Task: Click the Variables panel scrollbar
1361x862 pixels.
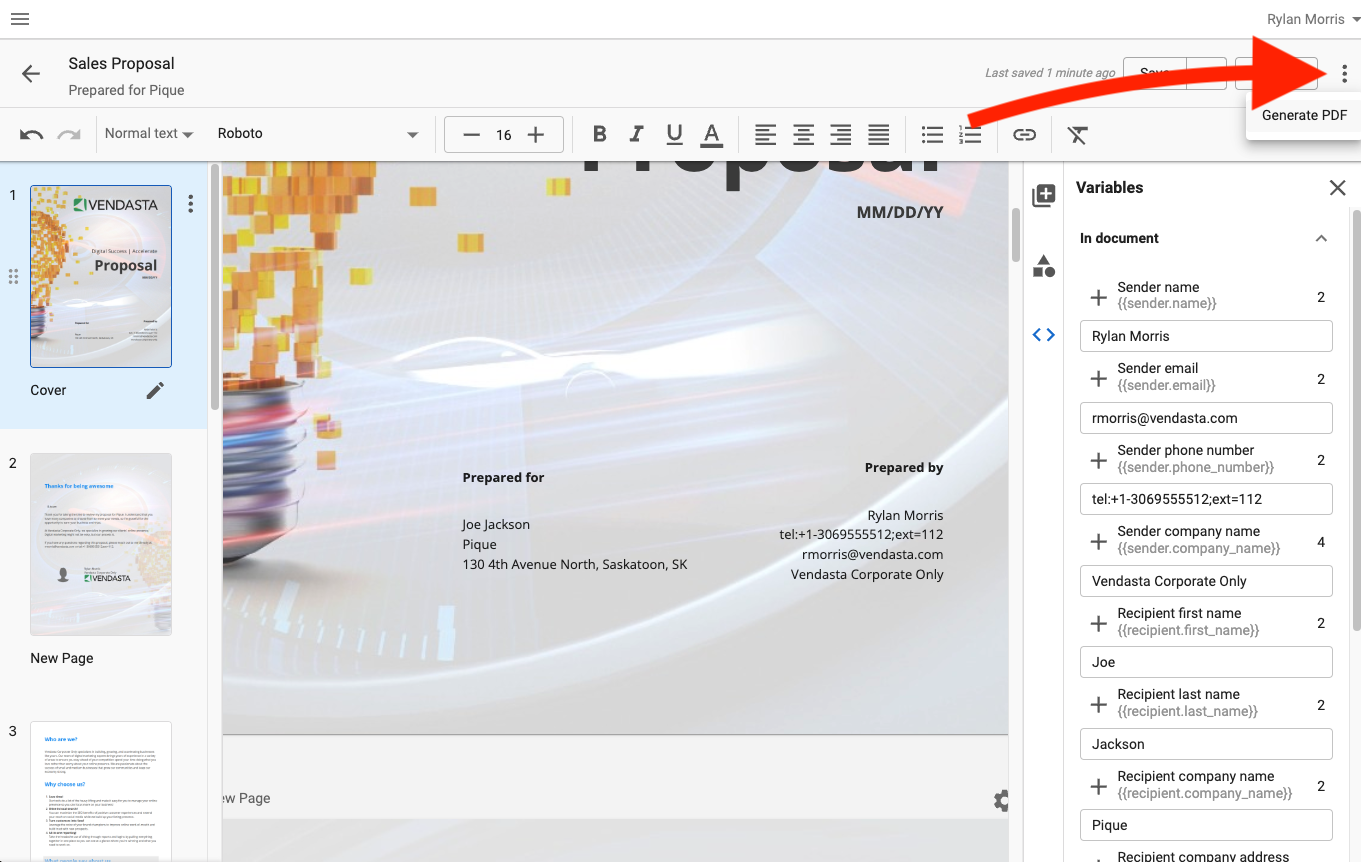Action: click(1356, 420)
